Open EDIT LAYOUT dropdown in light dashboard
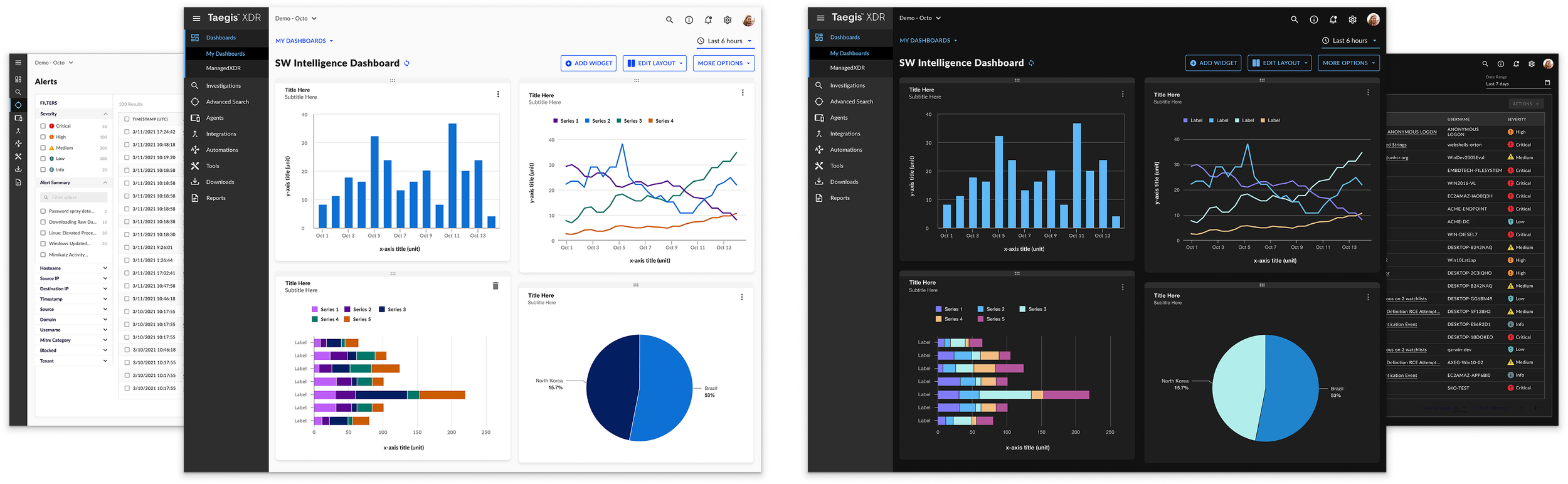The width and height of the screenshot is (1568, 484). pos(655,63)
